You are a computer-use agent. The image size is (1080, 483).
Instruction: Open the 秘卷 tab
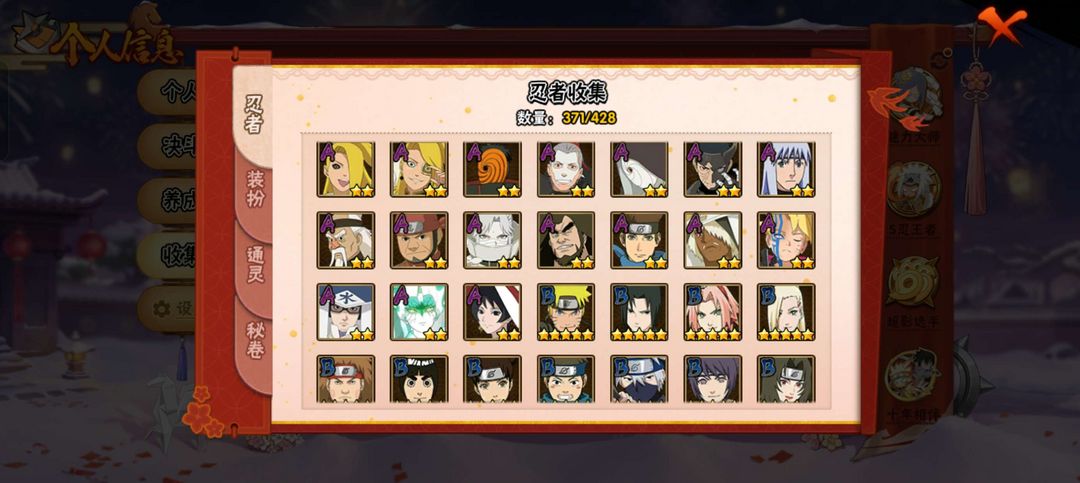[x=255, y=340]
